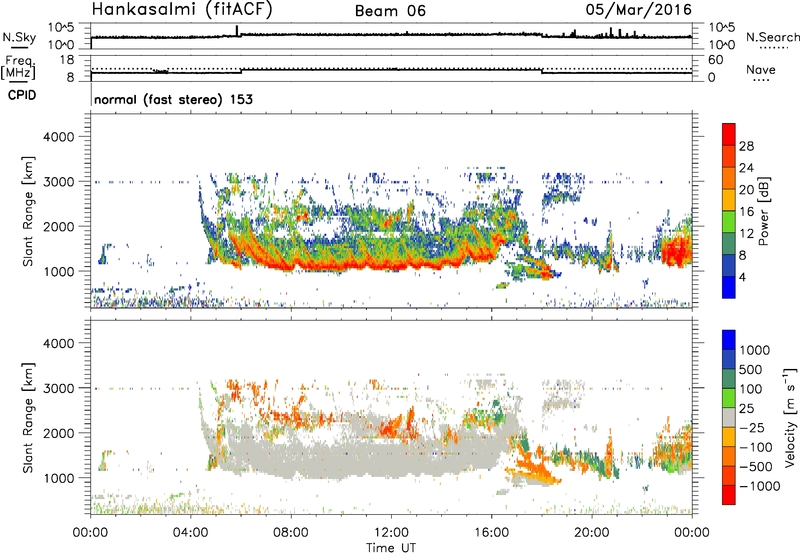Click velocity panel "Slant Range [km]" label

pos(28,418)
